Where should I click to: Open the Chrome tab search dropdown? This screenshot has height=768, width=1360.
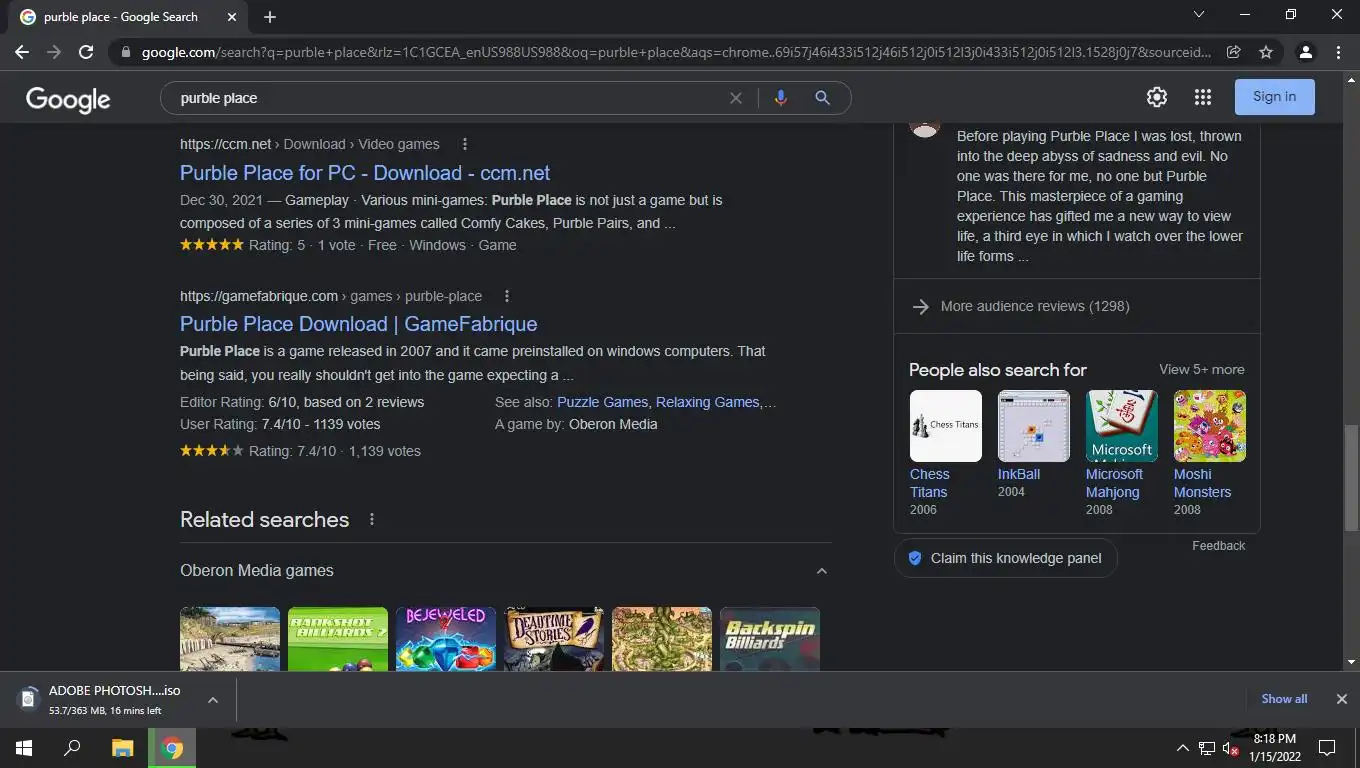[1199, 15]
